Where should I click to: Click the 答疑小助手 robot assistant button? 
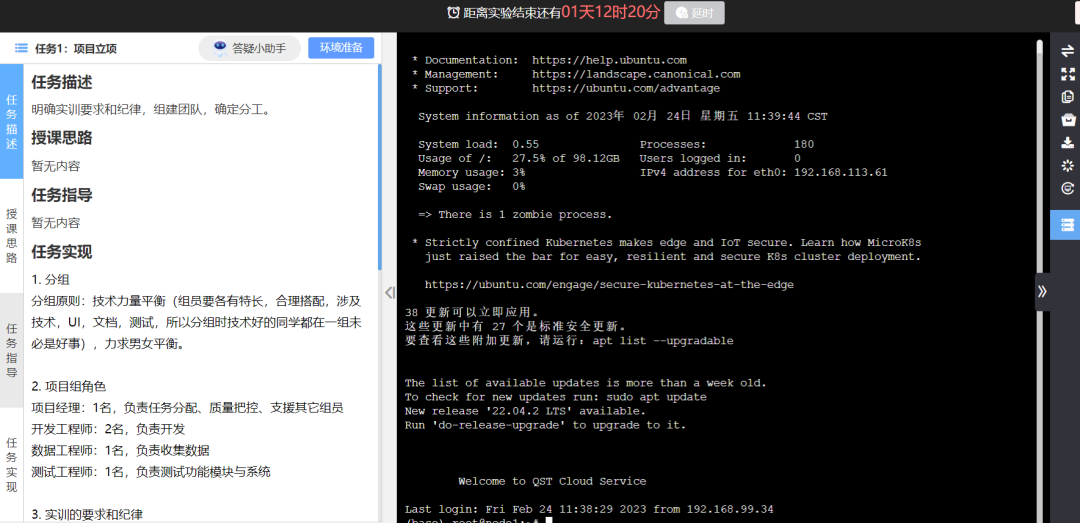point(249,48)
